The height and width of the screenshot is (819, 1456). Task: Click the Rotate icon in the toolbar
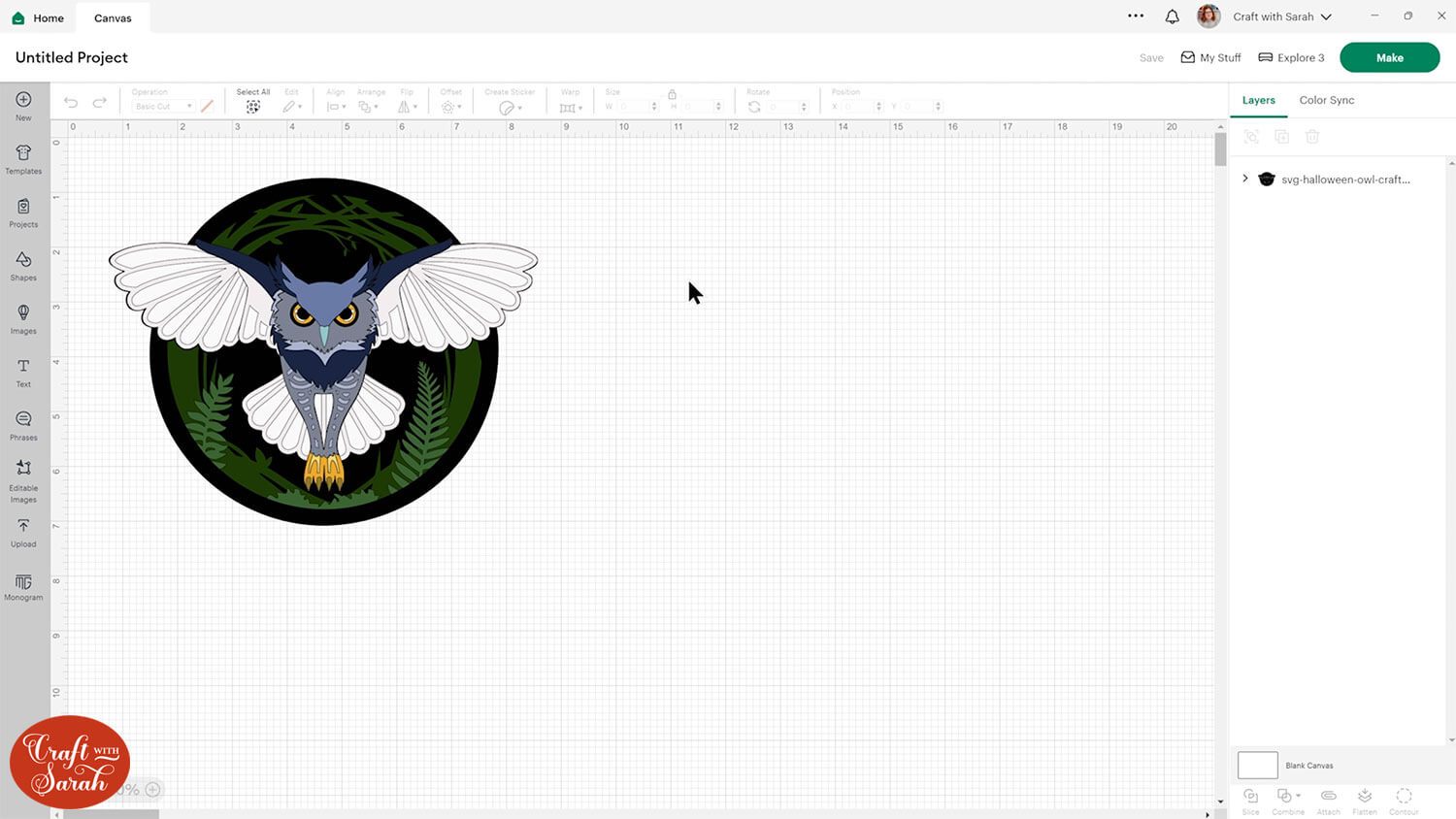tap(754, 107)
